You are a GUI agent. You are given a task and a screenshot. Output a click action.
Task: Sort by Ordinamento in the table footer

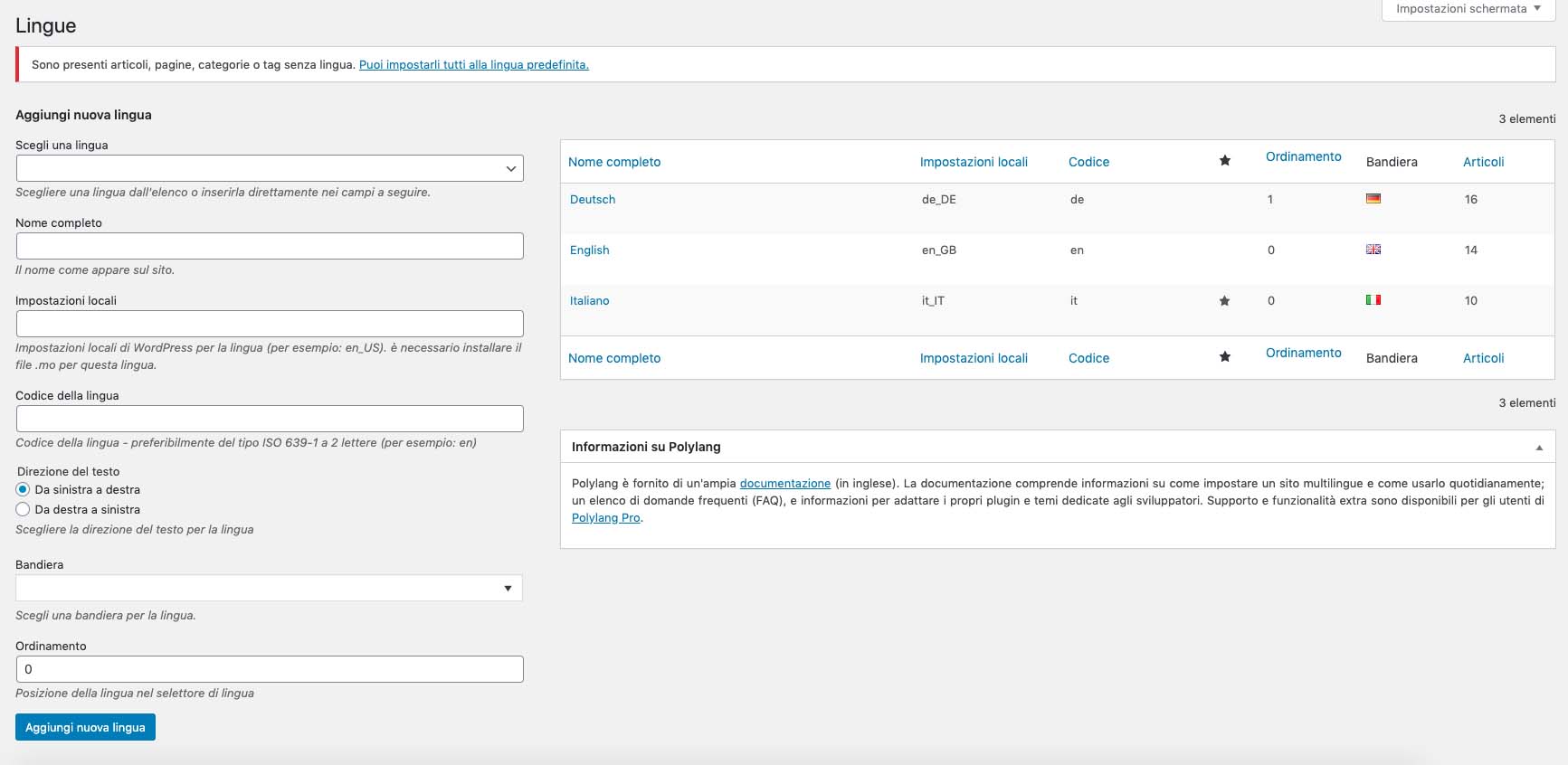(x=1303, y=353)
